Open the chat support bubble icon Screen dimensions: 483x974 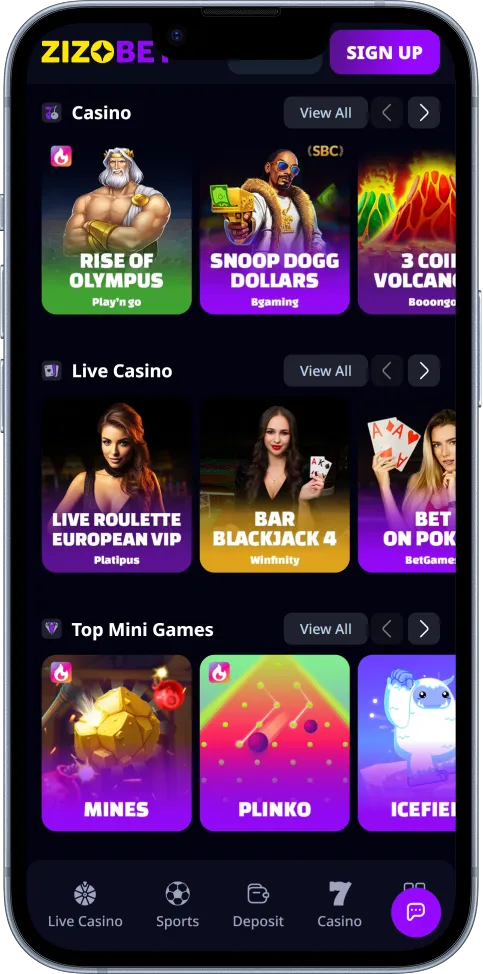tap(415, 912)
